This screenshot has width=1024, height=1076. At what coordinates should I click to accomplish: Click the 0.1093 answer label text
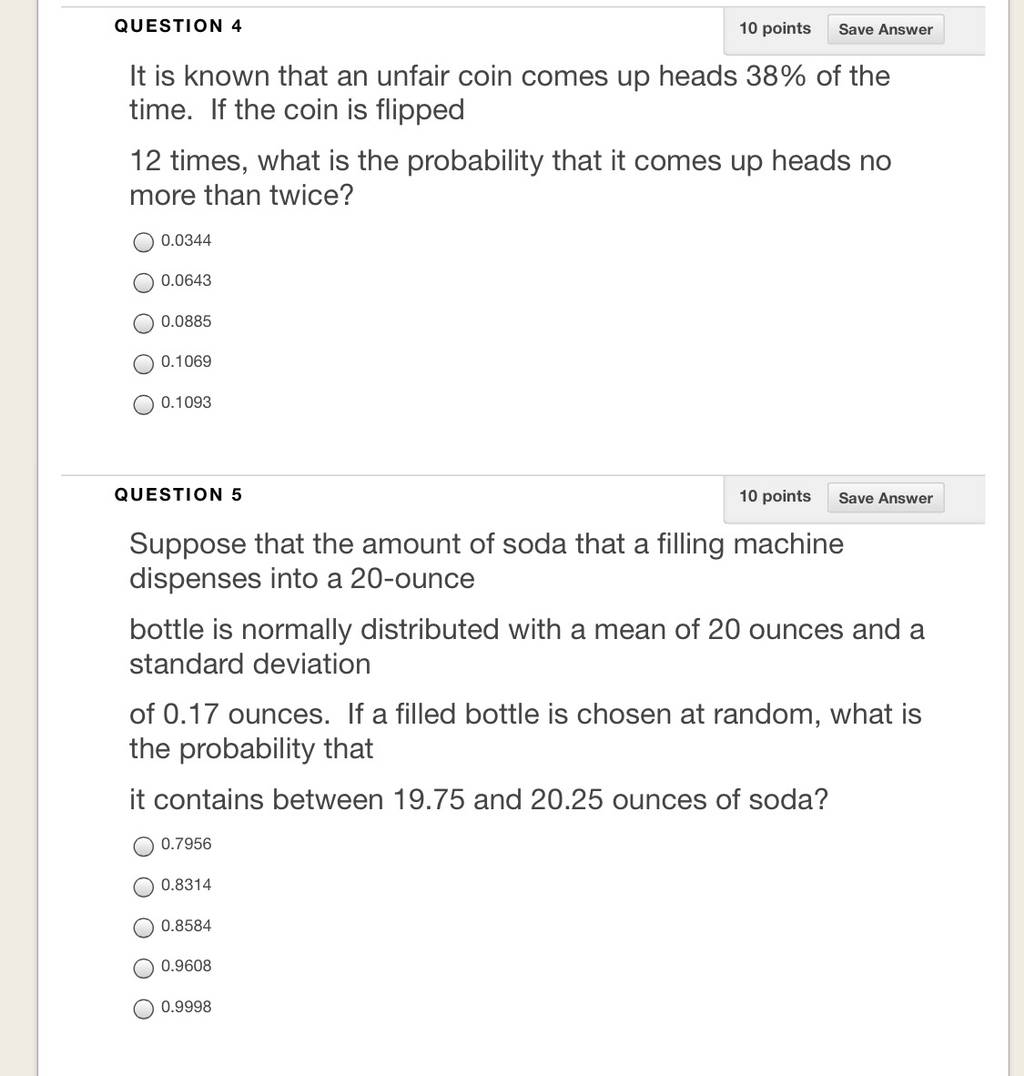pos(186,402)
